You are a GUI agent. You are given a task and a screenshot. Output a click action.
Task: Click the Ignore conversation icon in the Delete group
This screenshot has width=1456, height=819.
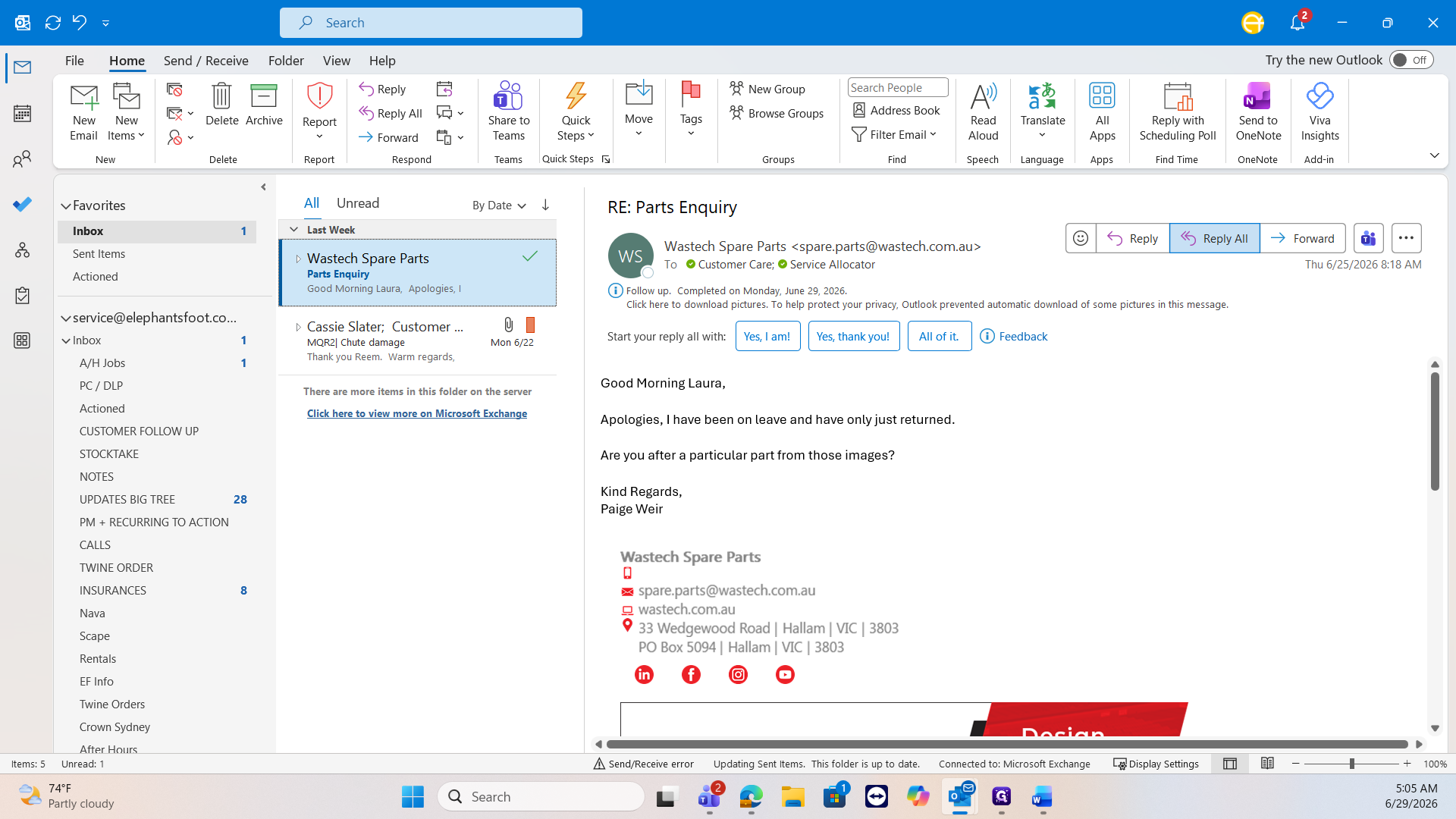coord(174,89)
